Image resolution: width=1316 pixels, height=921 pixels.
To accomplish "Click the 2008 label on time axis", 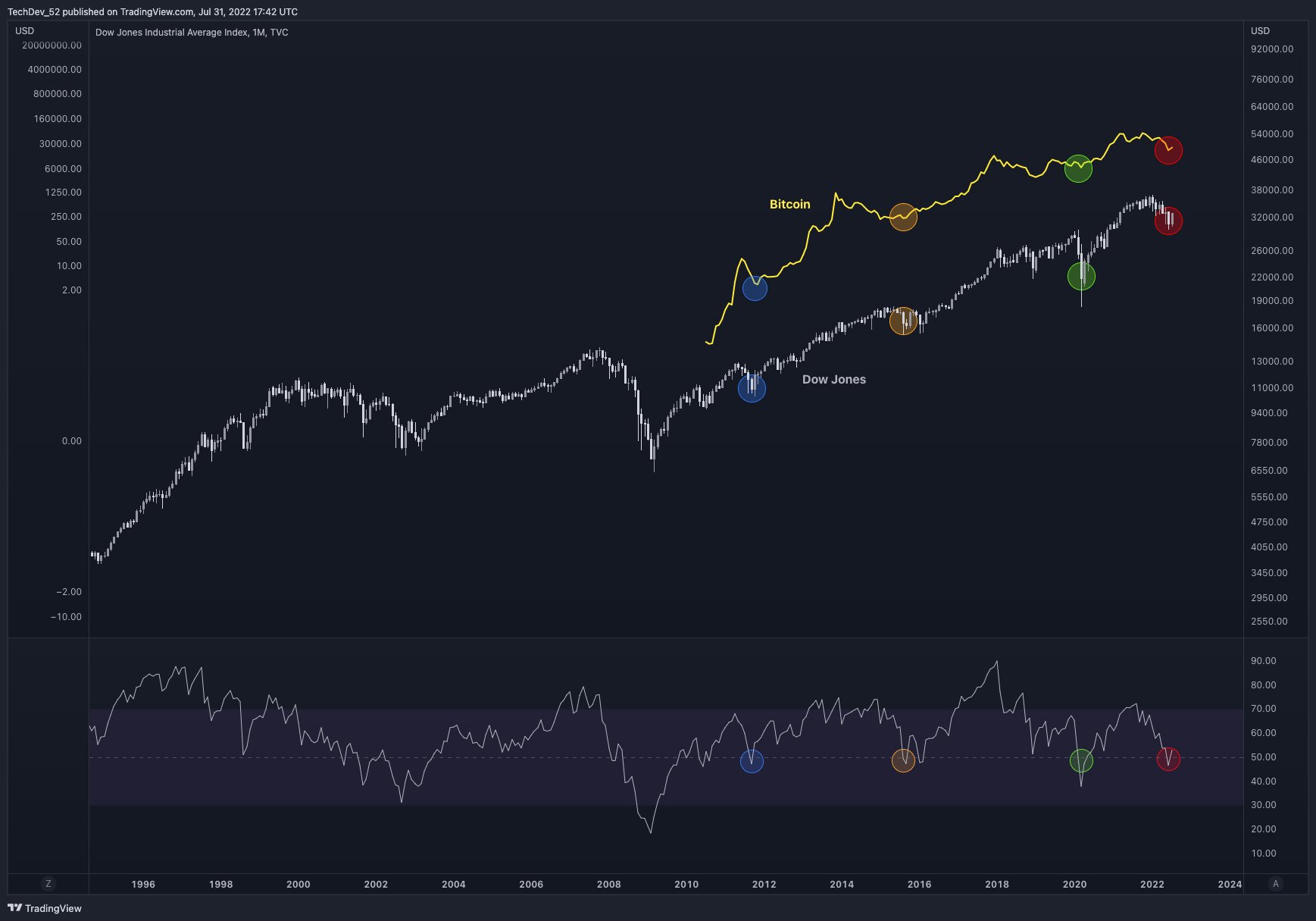I will (x=609, y=885).
